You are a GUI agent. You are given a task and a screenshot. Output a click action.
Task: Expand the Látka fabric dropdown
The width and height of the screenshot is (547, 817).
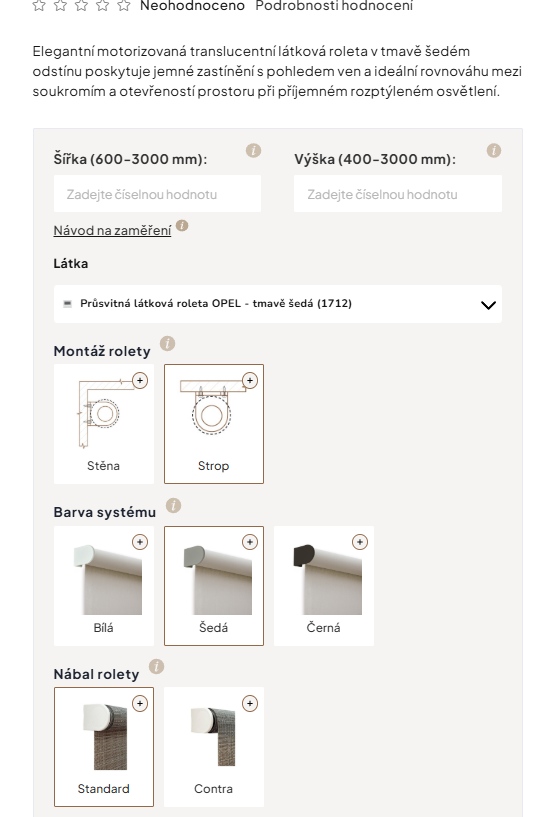[x=278, y=304]
